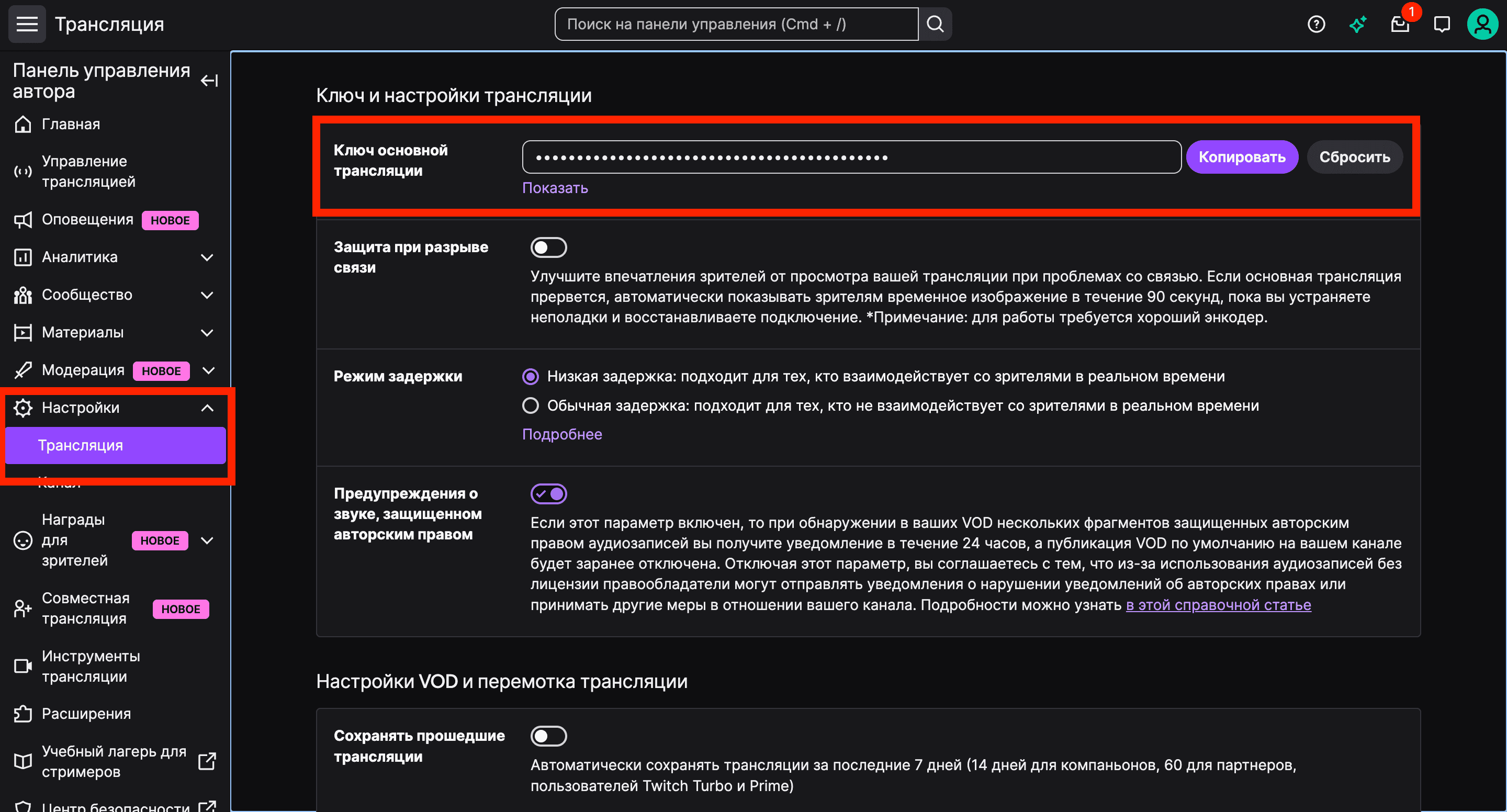Viewport: 1507px width, 812px height.
Task: Disable copyright audio warnings toggle
Action: [549, 493]
